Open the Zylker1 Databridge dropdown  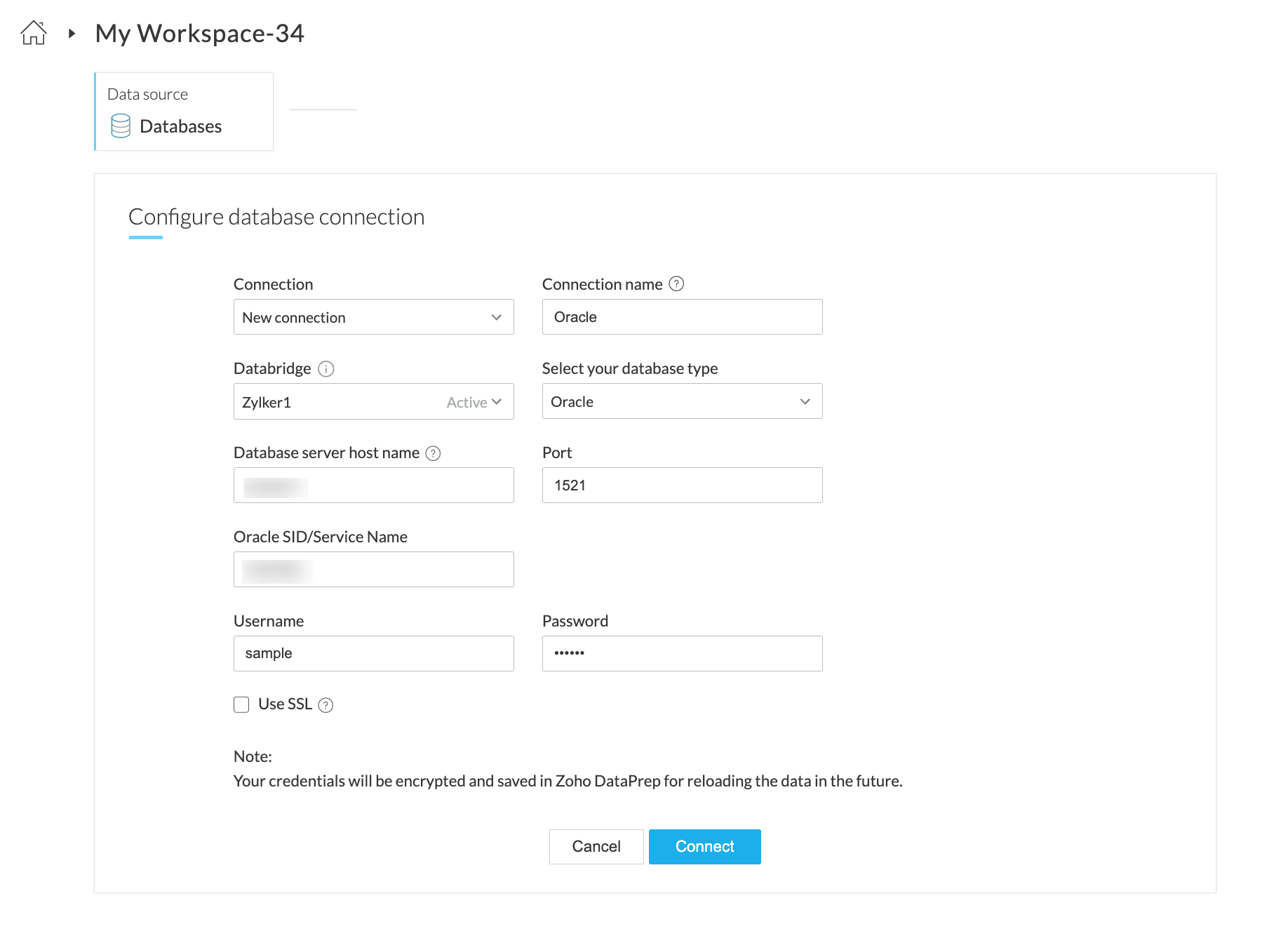373,402
